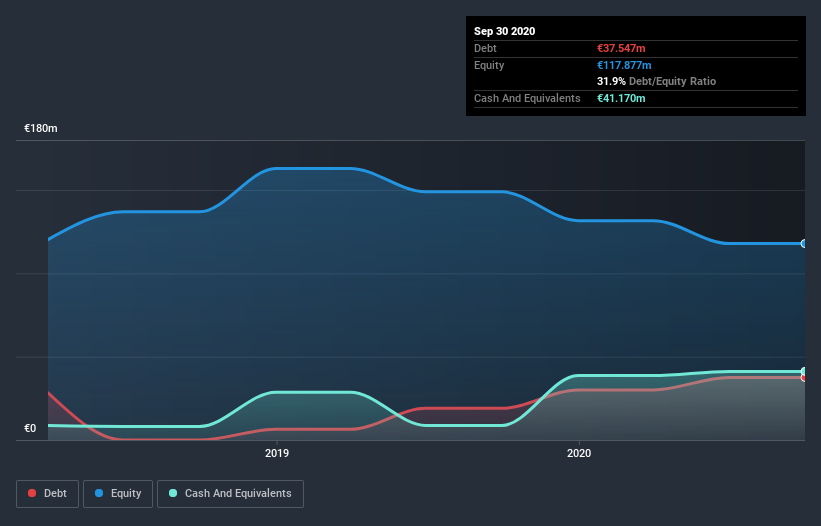821x526 pixels.
Task: Click the €37.547m debt value
Action: (621, 48)
